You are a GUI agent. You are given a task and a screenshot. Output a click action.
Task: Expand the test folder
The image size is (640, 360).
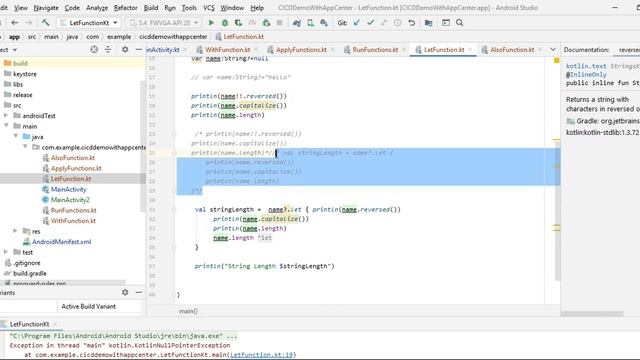[6, 252]
